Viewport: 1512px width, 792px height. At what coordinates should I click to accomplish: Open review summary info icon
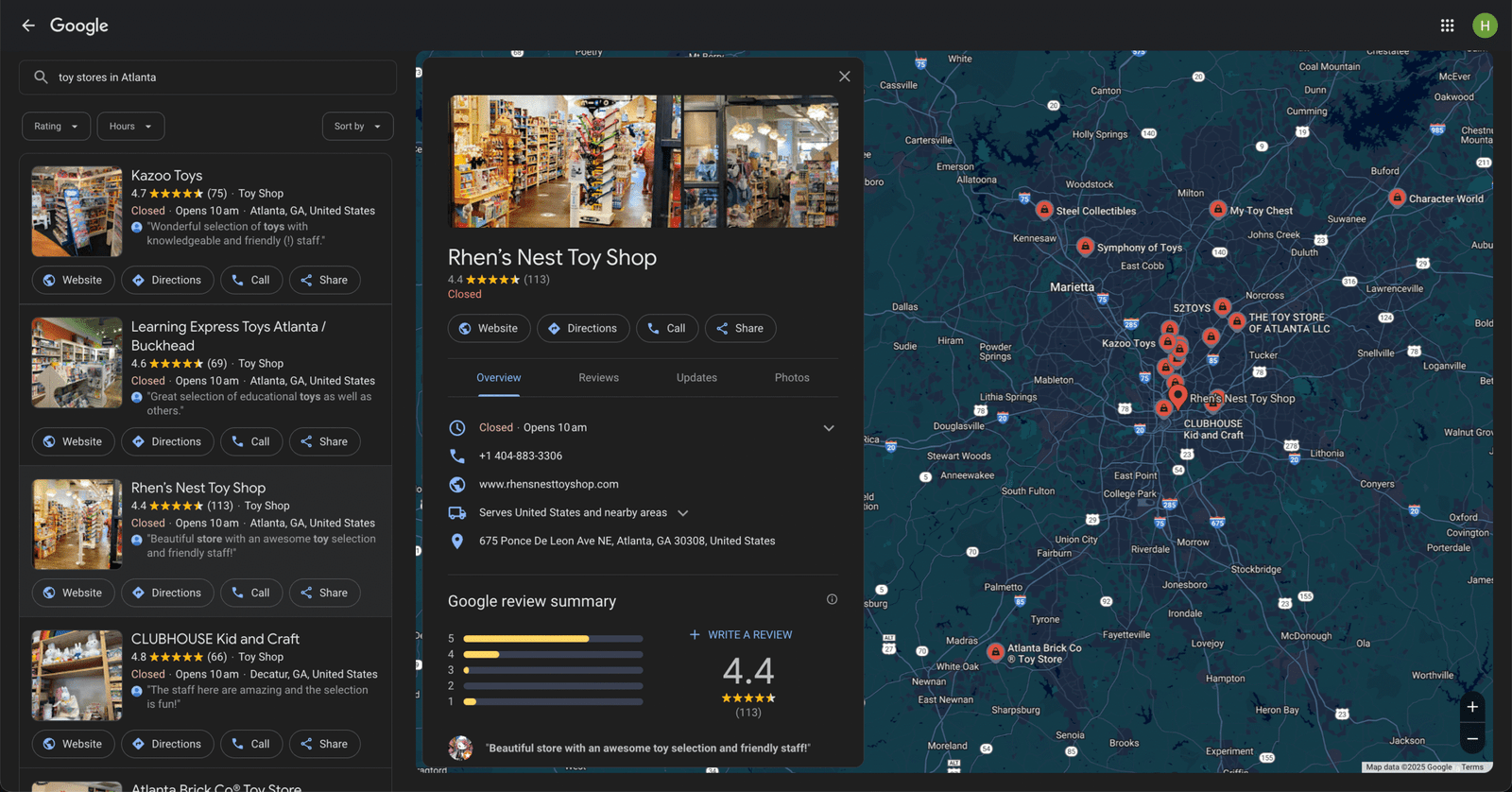[832, 599]
